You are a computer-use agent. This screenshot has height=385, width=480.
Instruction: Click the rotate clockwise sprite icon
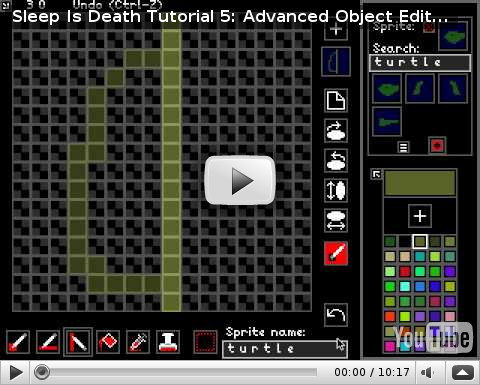(336, 130)
